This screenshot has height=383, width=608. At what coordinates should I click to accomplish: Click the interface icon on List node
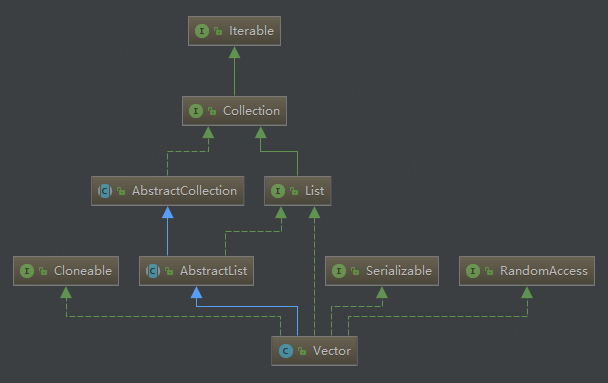pos(278,191)
